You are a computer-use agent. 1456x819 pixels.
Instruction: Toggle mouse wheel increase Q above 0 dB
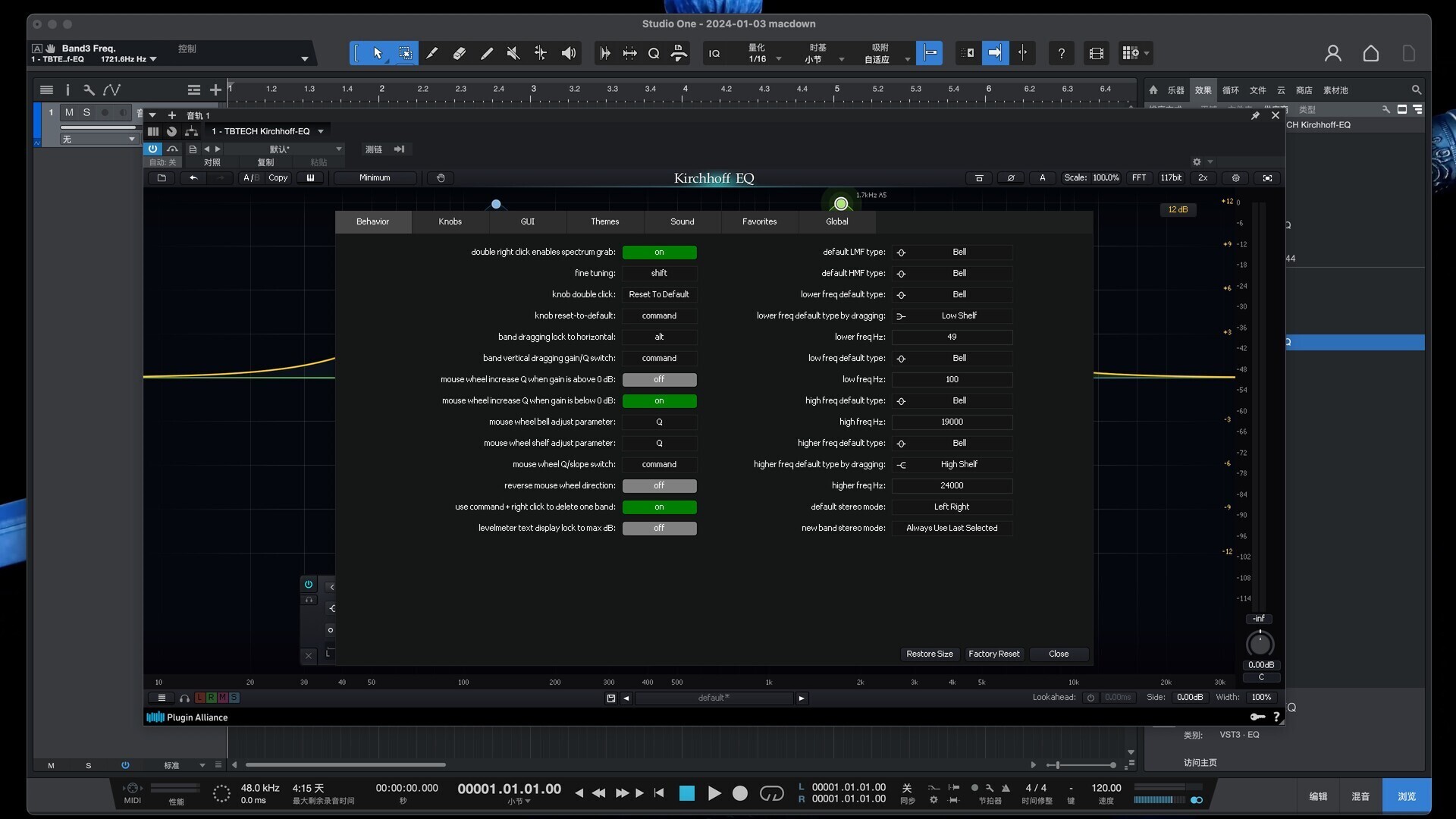(x=659, y=380)
